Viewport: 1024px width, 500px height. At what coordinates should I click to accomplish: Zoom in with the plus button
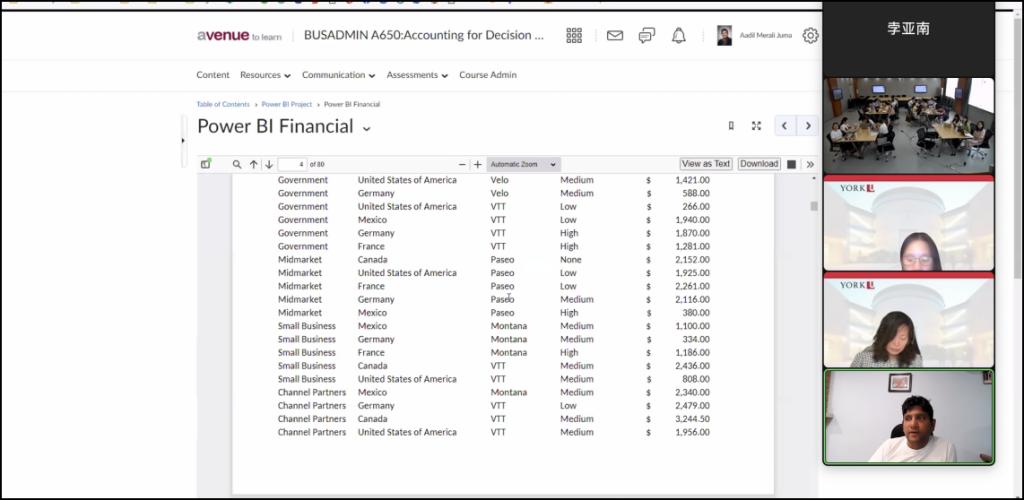[x=478, y=164]
